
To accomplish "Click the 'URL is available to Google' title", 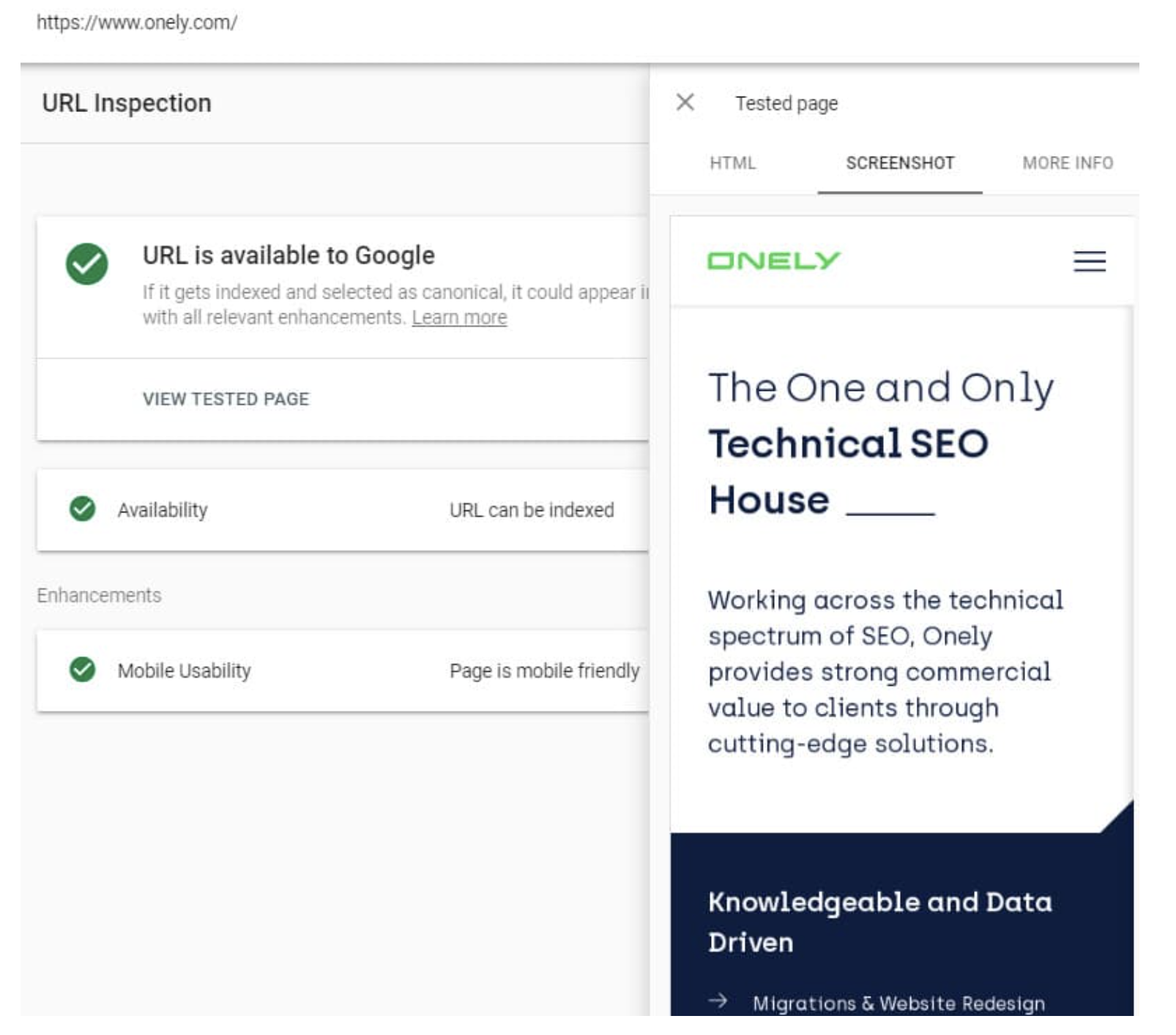I will (289, 255).
